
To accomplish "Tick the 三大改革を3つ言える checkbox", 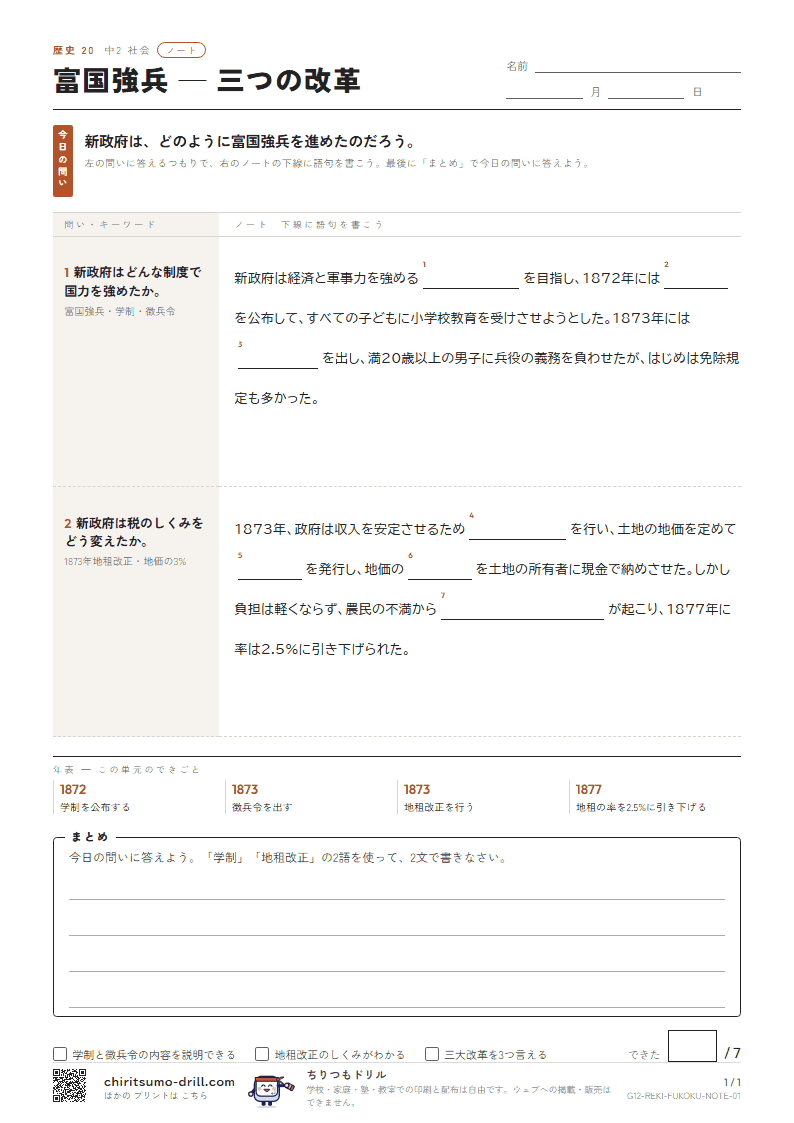I will pyautogui.click(x=432, y=1054).
